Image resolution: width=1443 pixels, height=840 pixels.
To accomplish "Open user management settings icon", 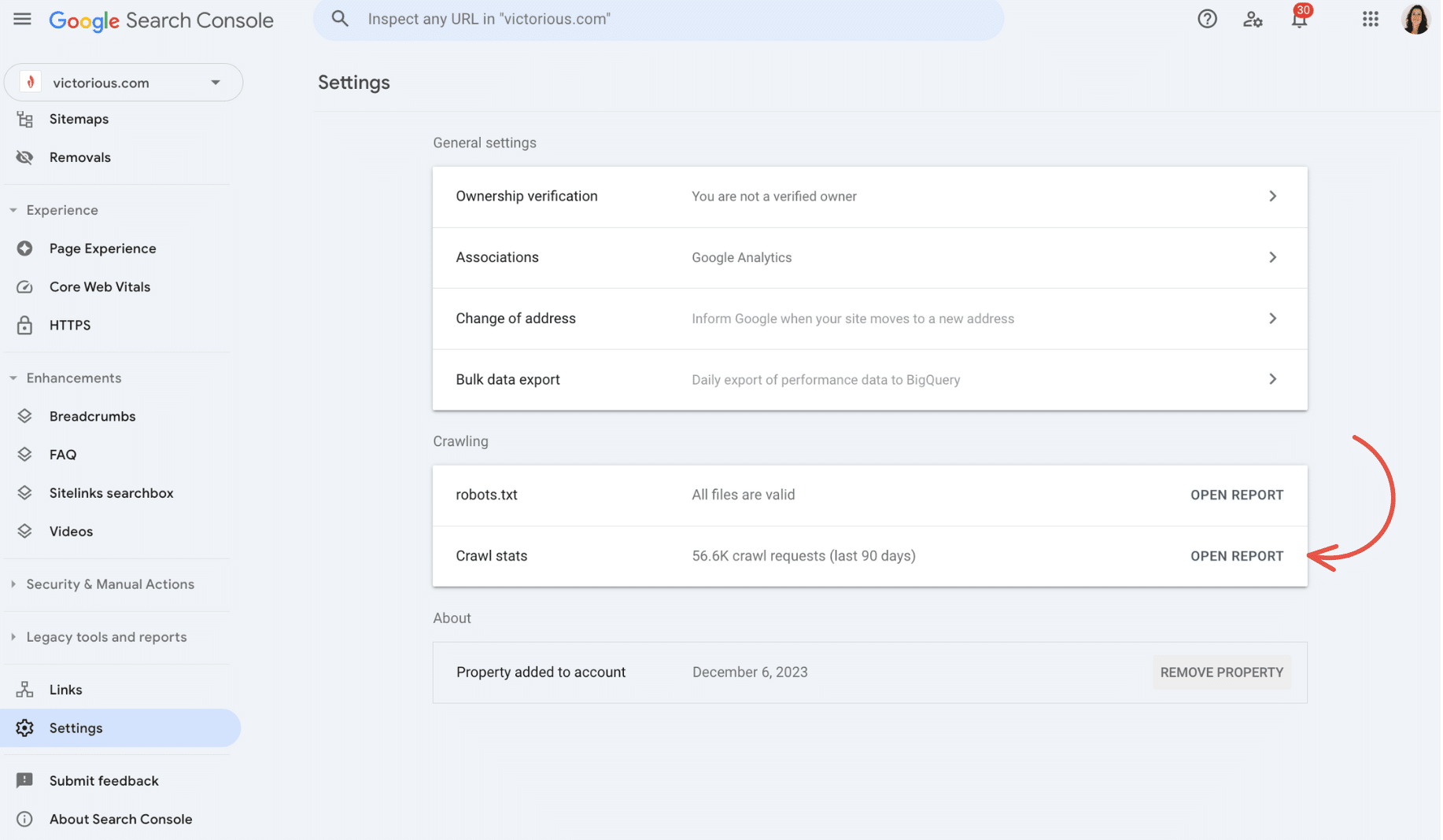I will click(x=1253, y=19).
